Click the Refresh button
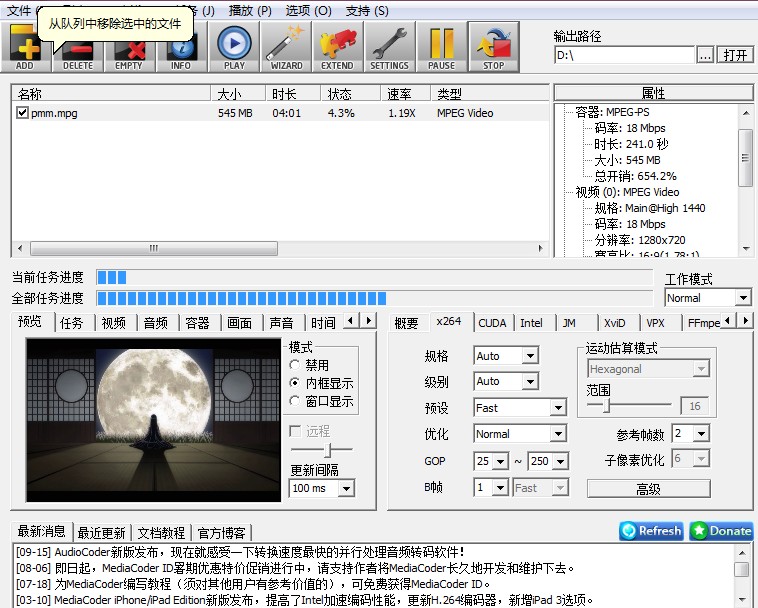The width and height of the screenshot is (758, 608). coord(651,531)
